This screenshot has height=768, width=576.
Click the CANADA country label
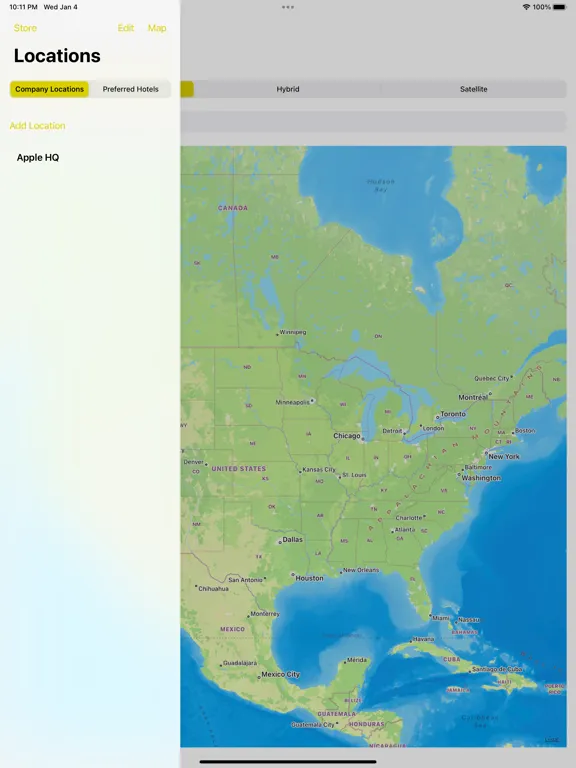tap(233, 208)
